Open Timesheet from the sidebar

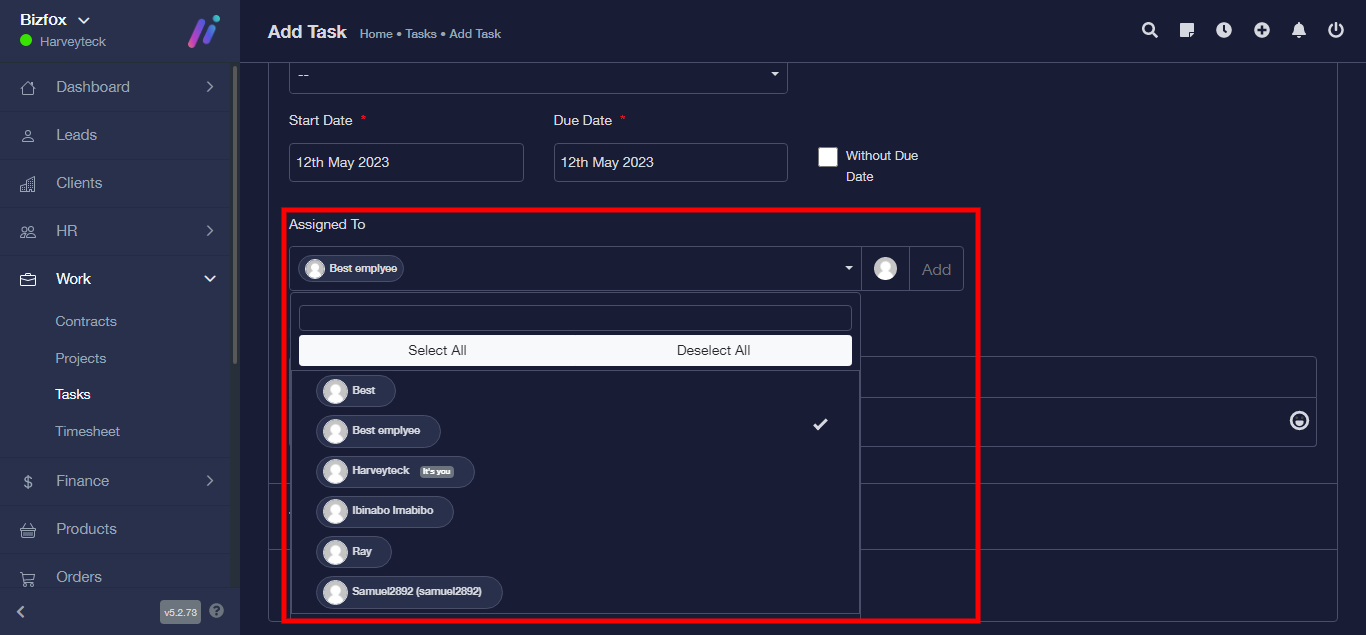87,431
